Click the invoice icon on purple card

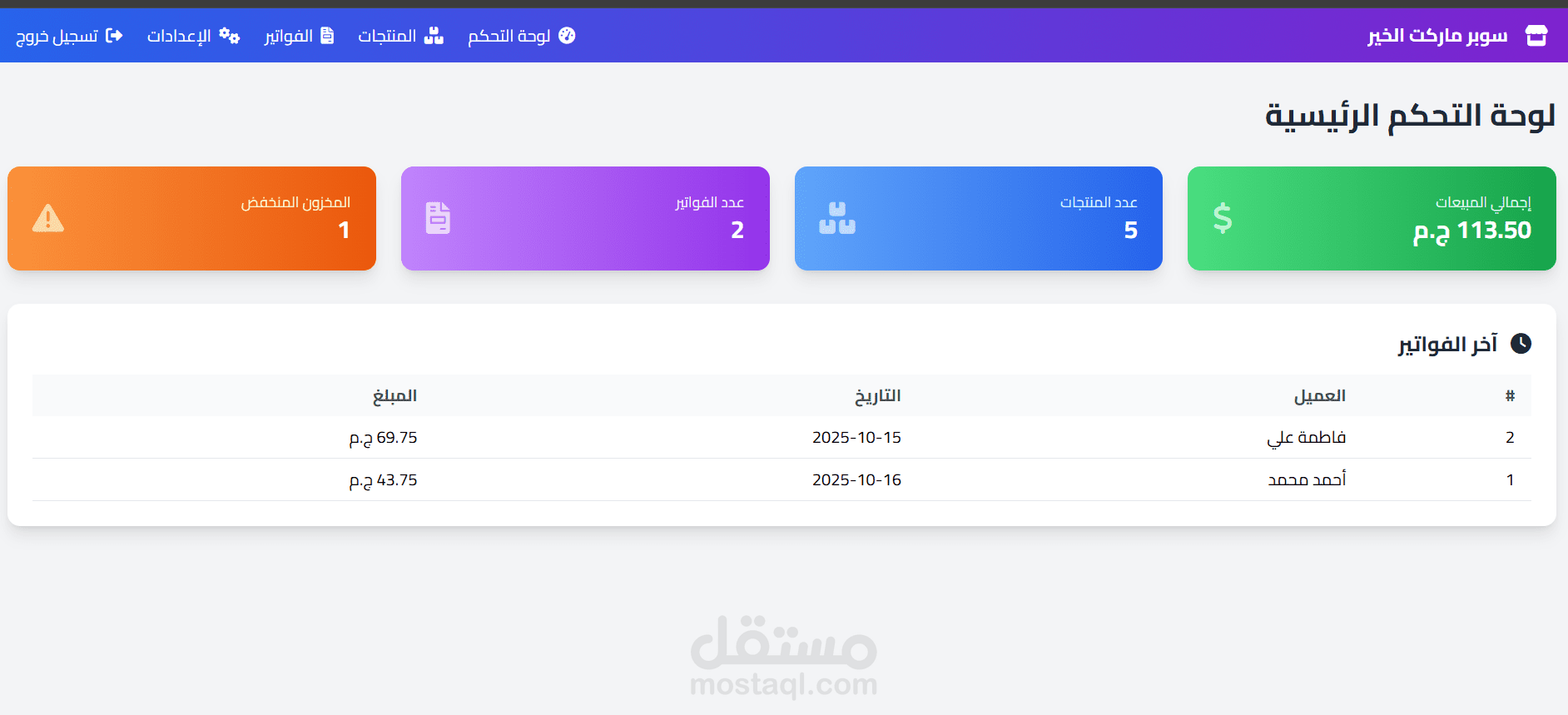coord(438,218)
